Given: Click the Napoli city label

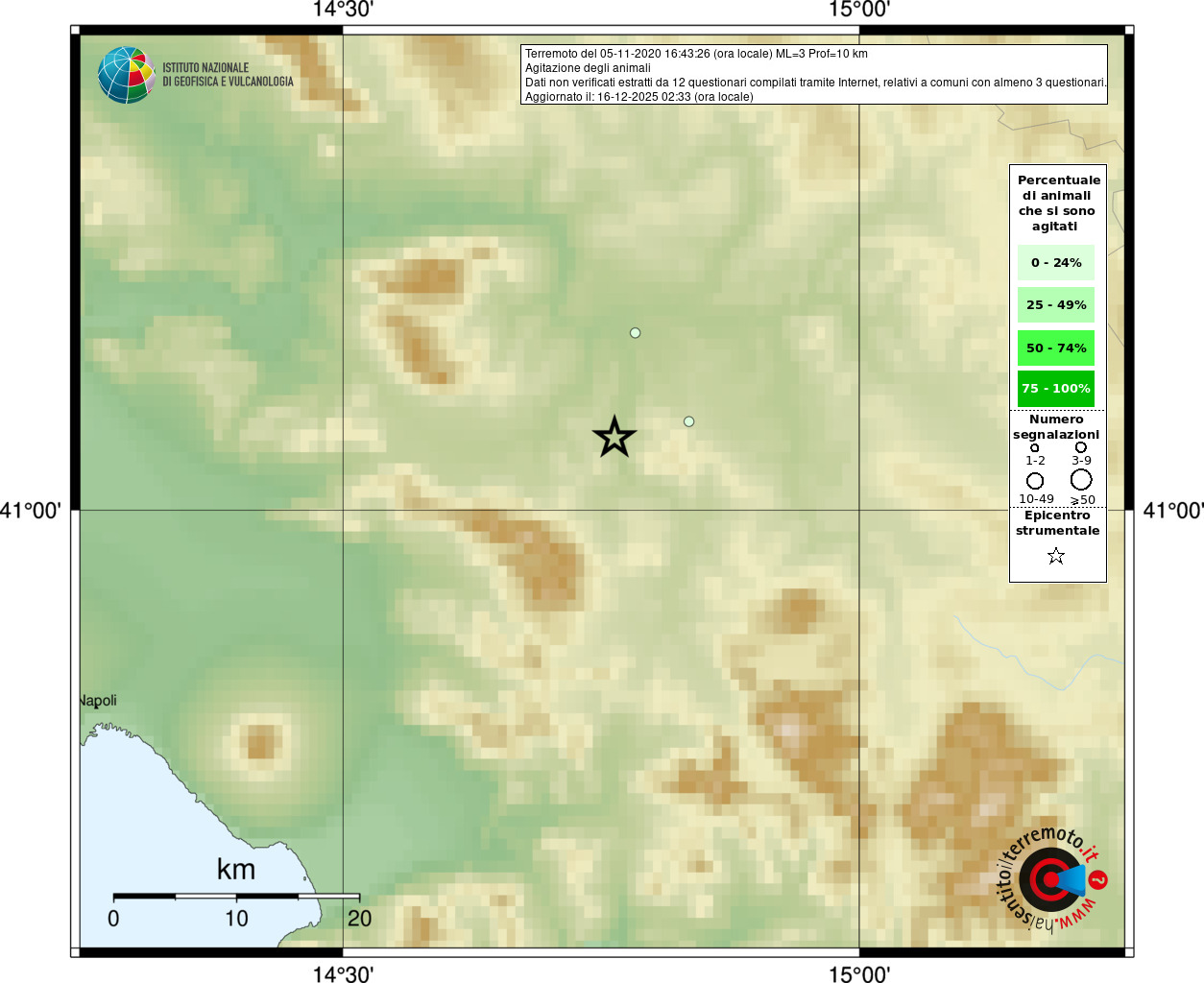Looking at the screenshot, I should pyautogui.click(x=98, y=701).
